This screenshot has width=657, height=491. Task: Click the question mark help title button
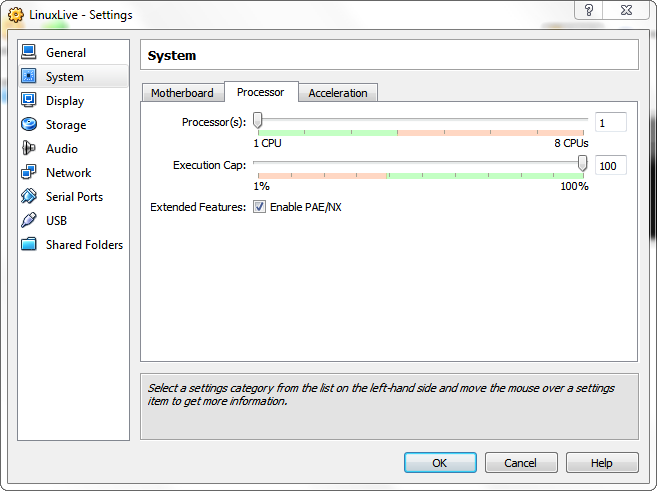(589, 10)
